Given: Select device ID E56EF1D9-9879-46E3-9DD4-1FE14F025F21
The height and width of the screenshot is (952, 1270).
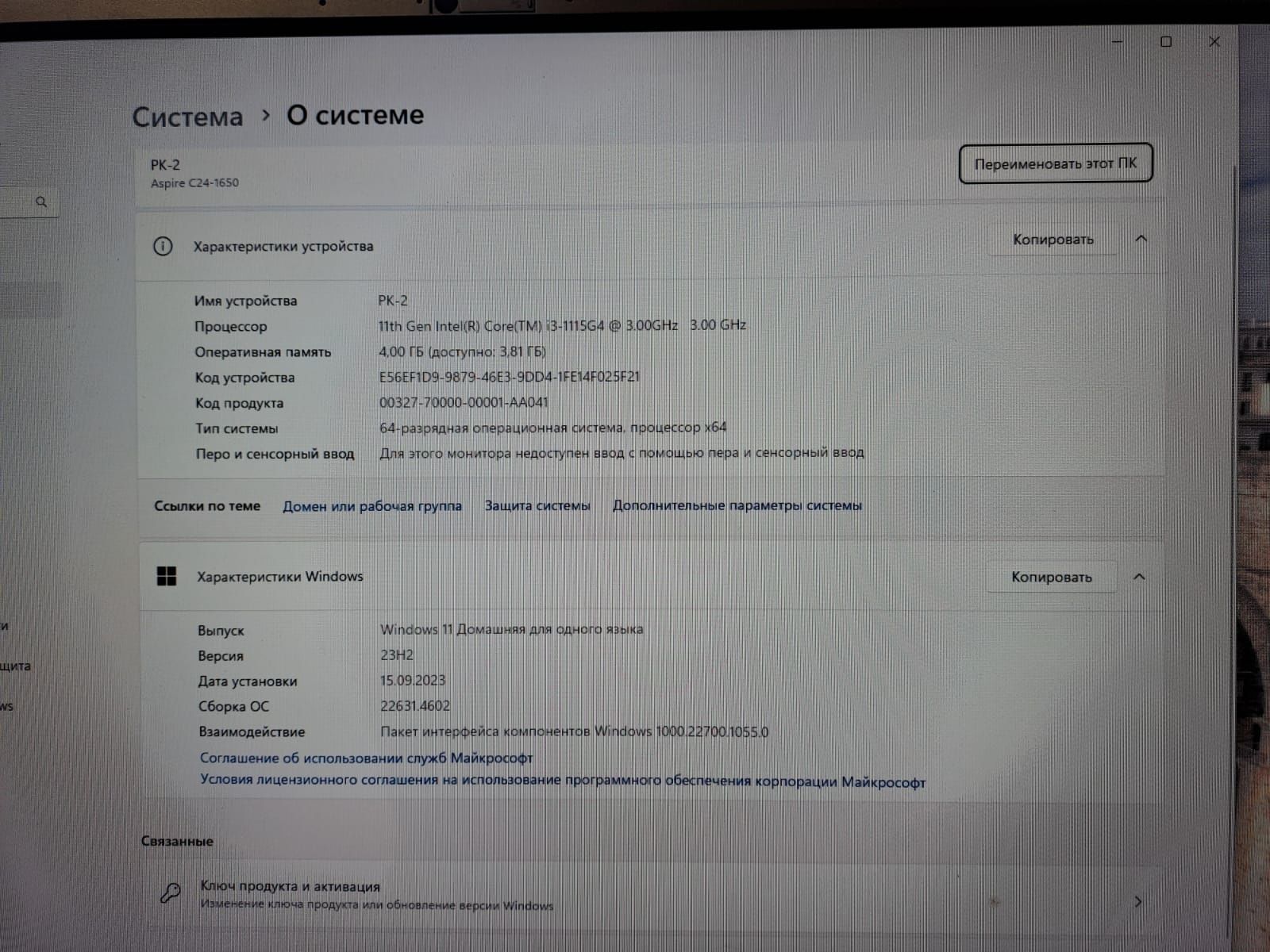Looking at the screenshot, I should pos(509,378).
